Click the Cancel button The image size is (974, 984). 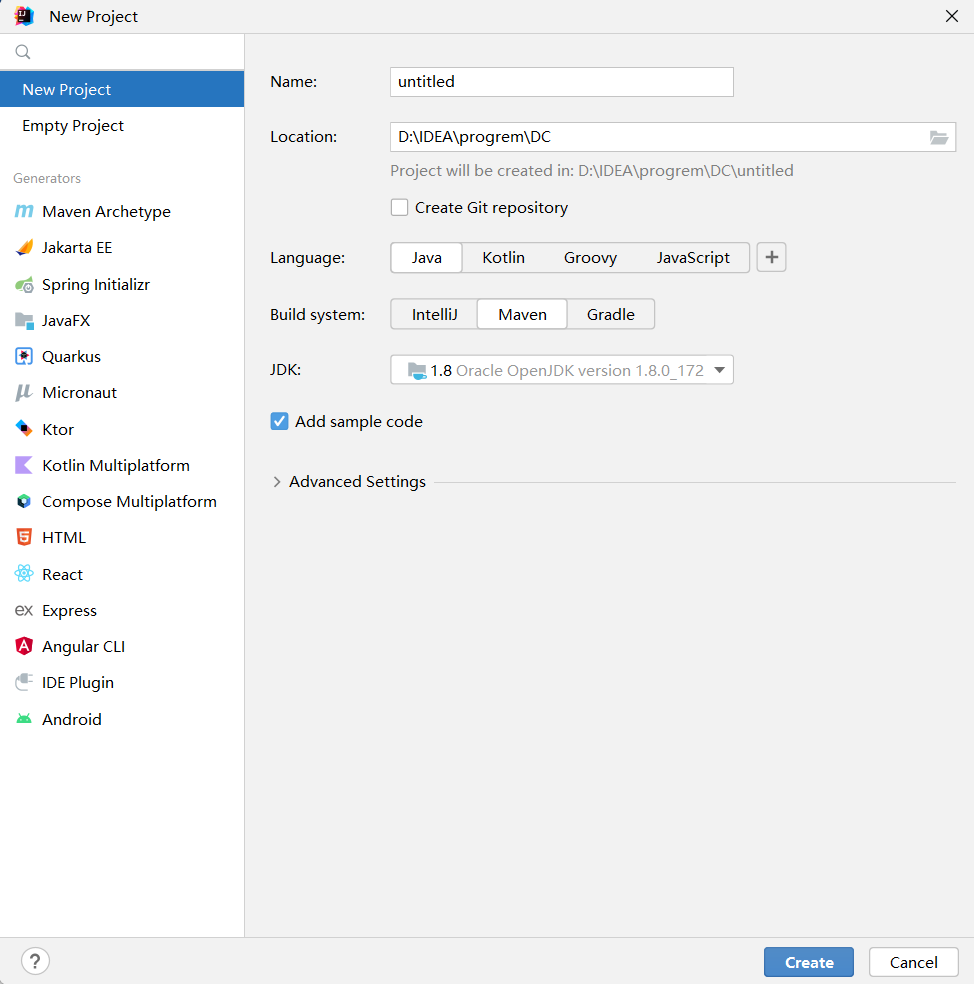914,962
